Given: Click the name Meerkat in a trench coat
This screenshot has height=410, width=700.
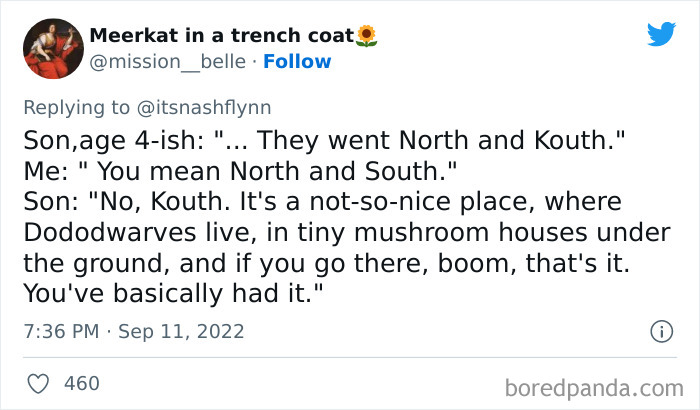Looking at the screenshot, I should point(222,37).
